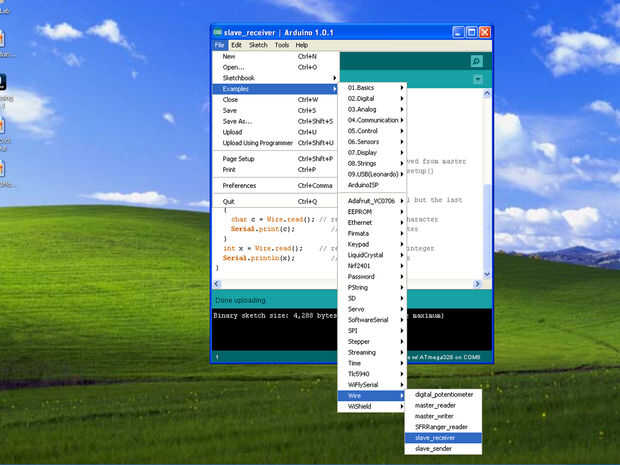Click the tab dropdown arrow icon
The width and height of the screenshot is (620, 465).
coord(478,79)
